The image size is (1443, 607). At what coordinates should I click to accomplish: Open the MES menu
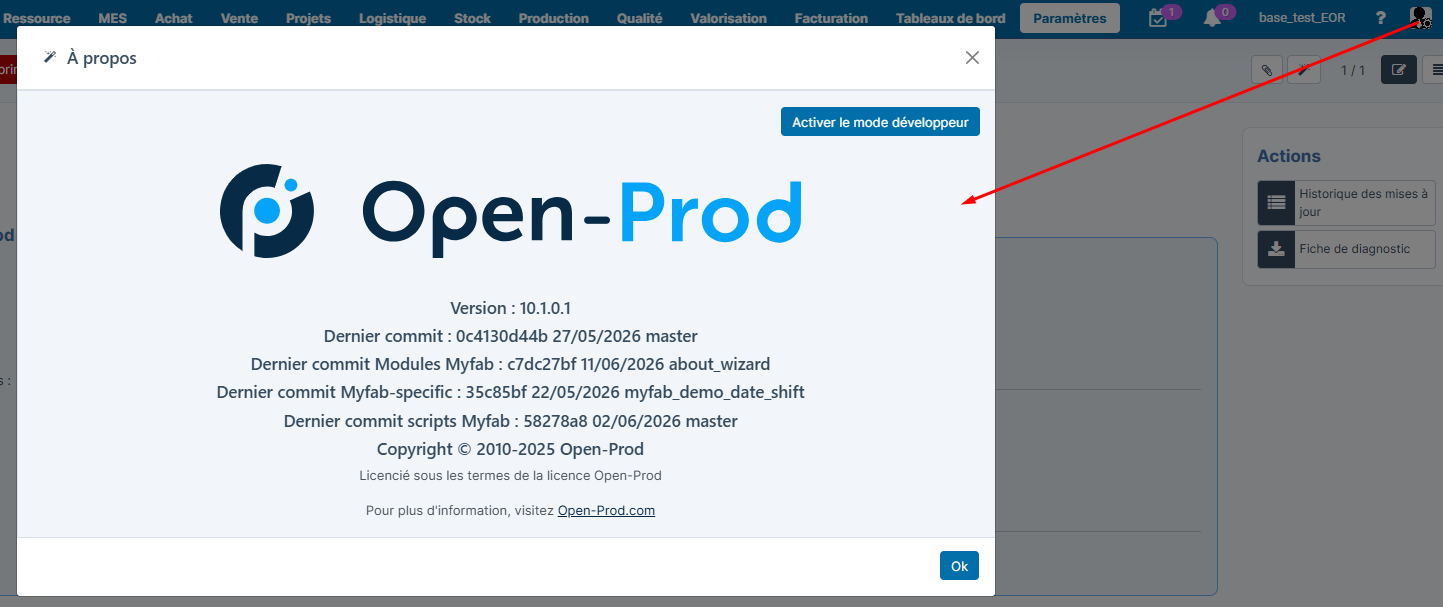[x=113, y=18]
